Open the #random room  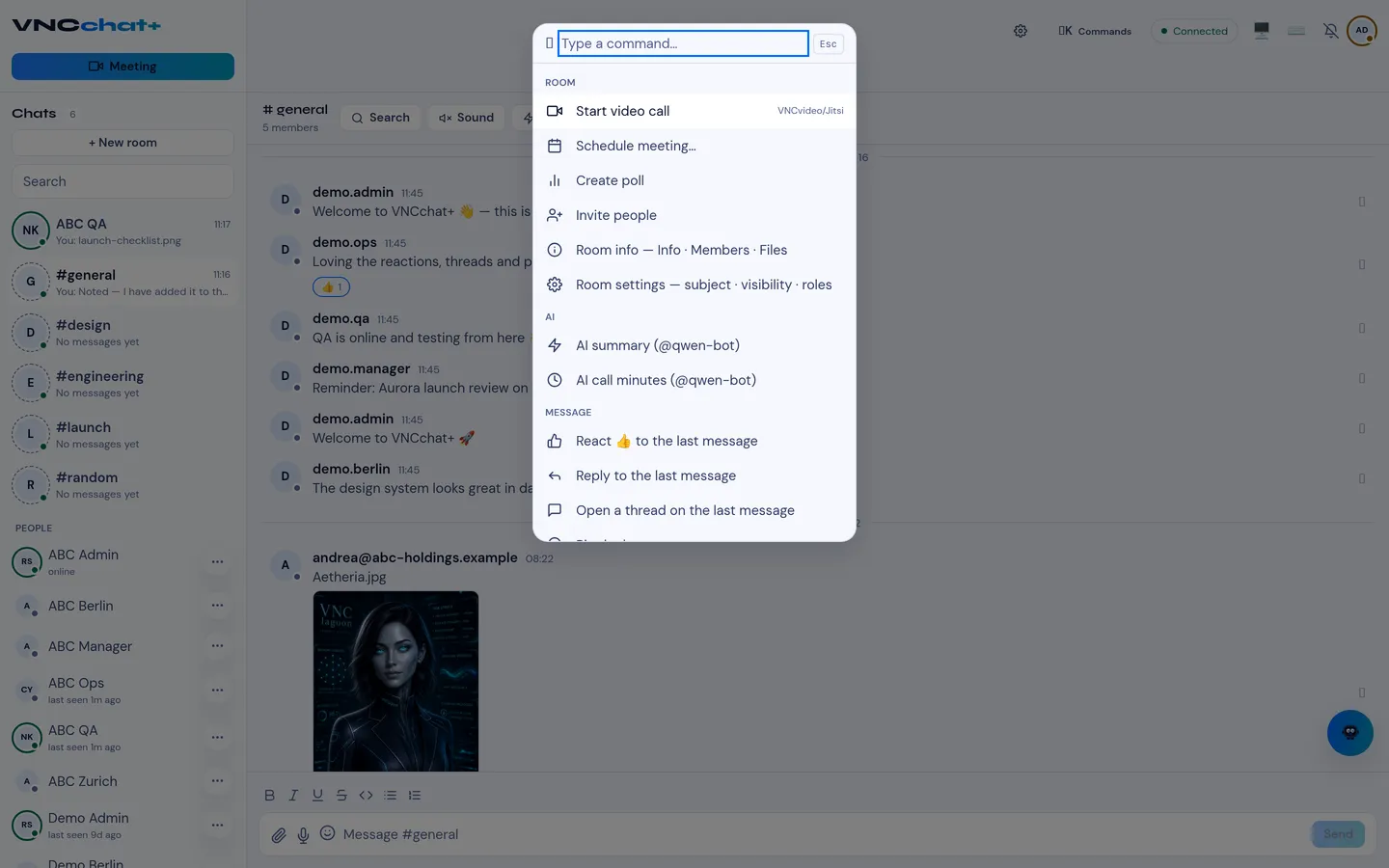[123, 484]
